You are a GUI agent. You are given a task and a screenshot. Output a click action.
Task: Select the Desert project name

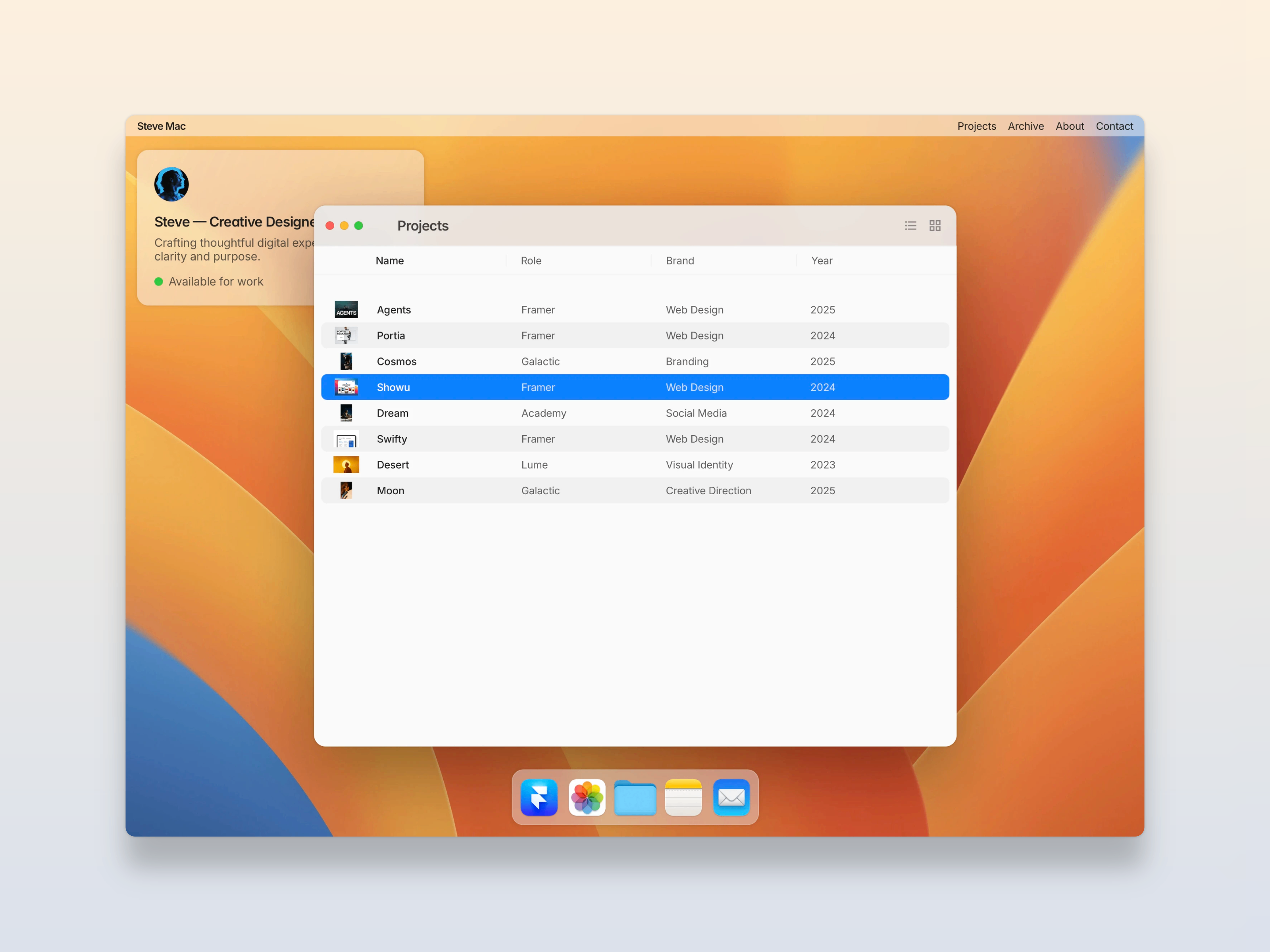[x=393, y=465]
